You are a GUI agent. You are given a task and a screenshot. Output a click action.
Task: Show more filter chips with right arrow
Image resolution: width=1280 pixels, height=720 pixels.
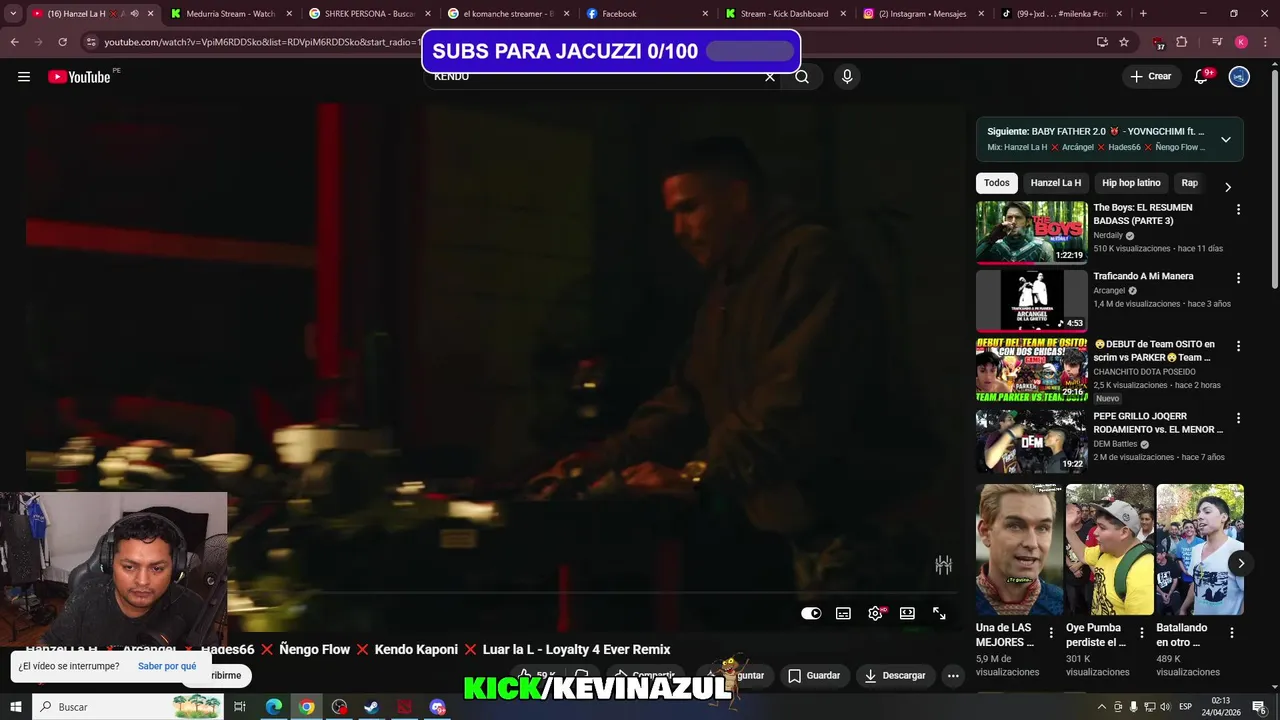click(1228, 186)
